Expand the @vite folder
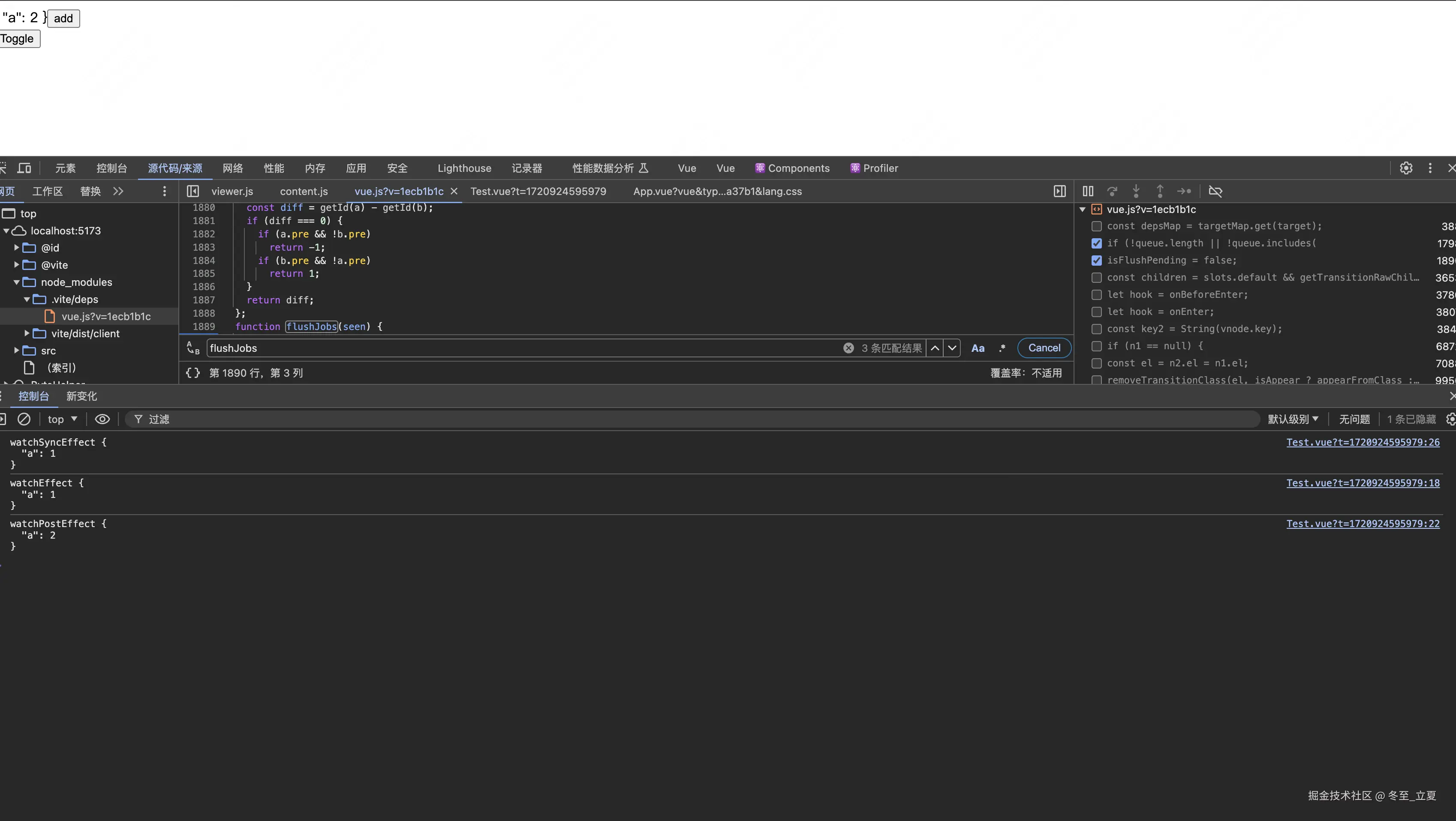 (x=16, y=264)
